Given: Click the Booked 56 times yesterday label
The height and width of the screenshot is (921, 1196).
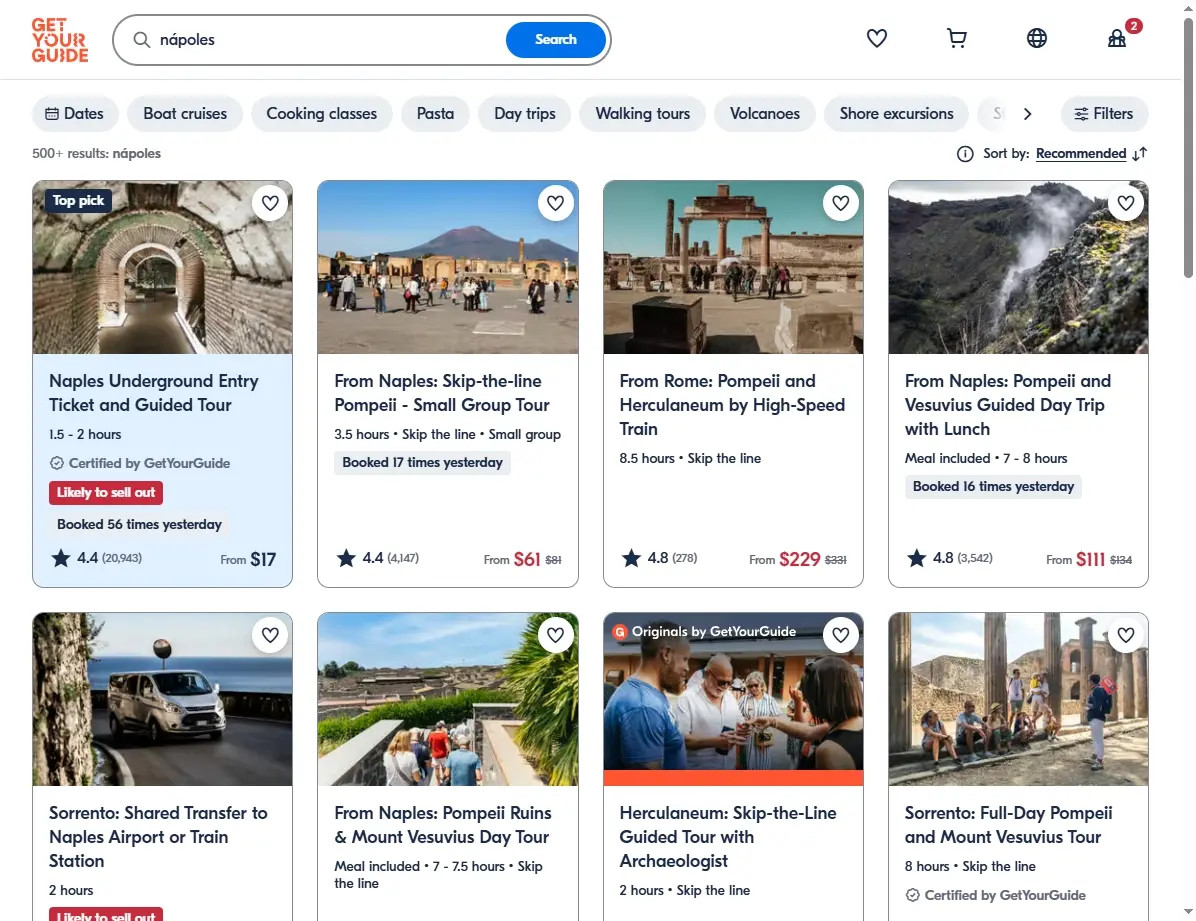Looking at the screenshot, I should click(x=140, y=524).
